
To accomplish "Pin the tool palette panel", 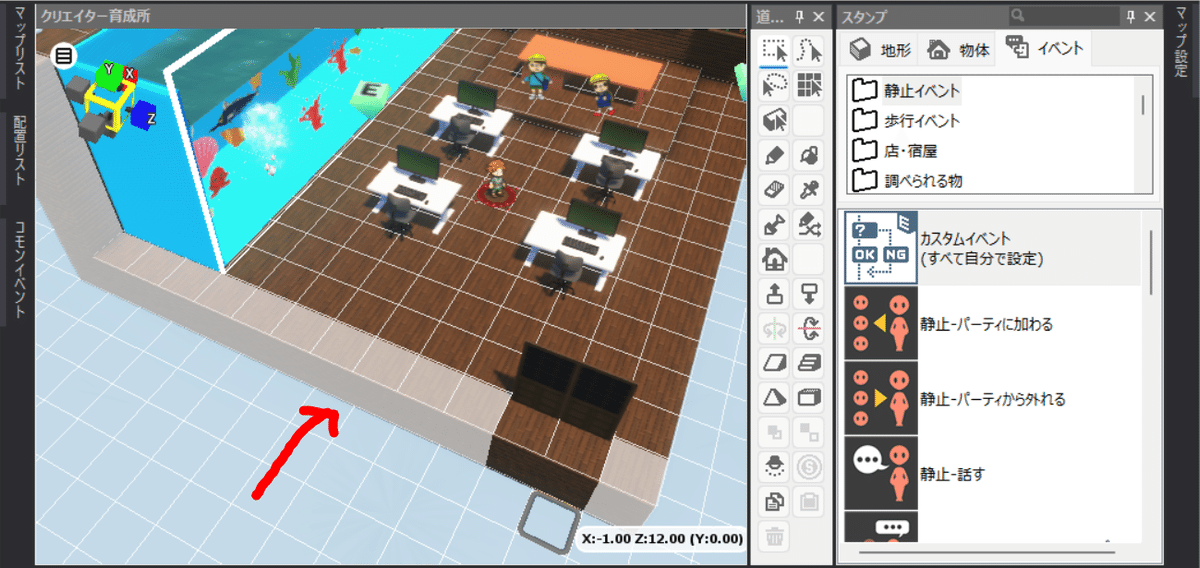I will (x=799, y=16).
